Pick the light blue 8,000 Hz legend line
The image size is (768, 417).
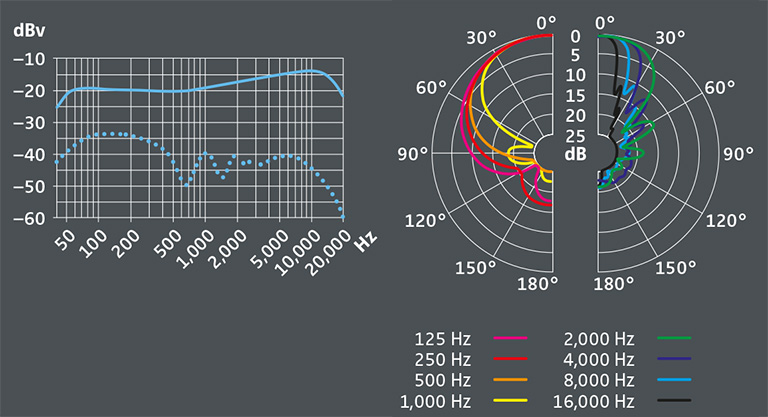point(675,380)
